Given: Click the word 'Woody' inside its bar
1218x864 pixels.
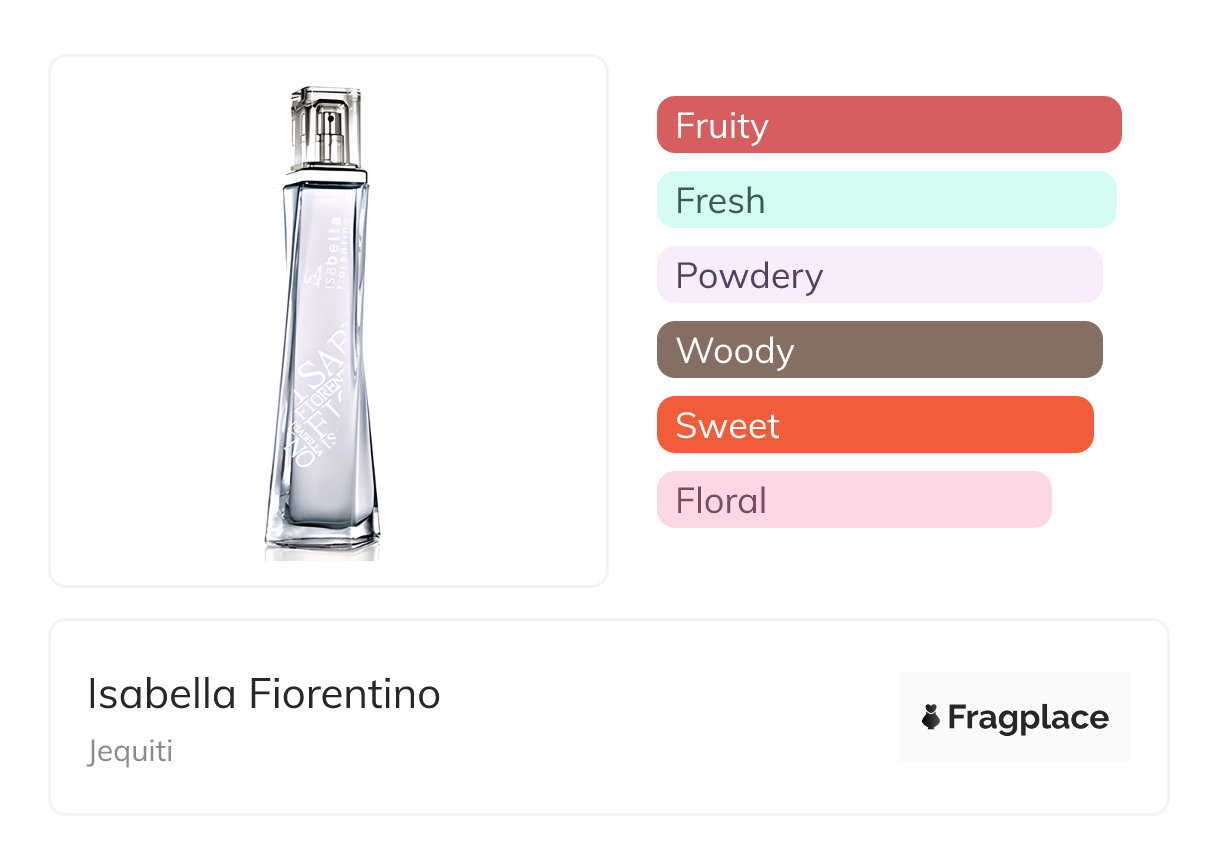Looking at the screenshot, I should (x=735, y=351).
